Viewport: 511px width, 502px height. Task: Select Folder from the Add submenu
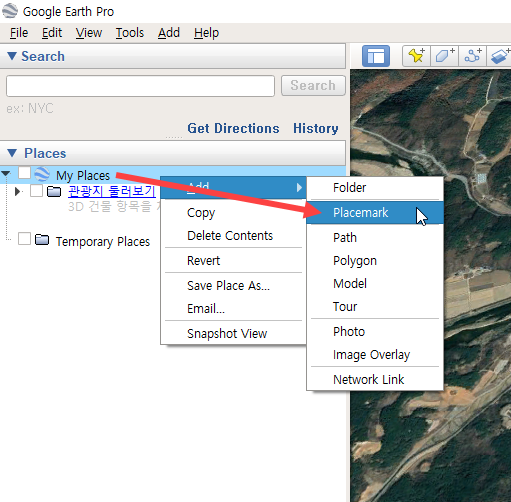click(x=375, y=188)
